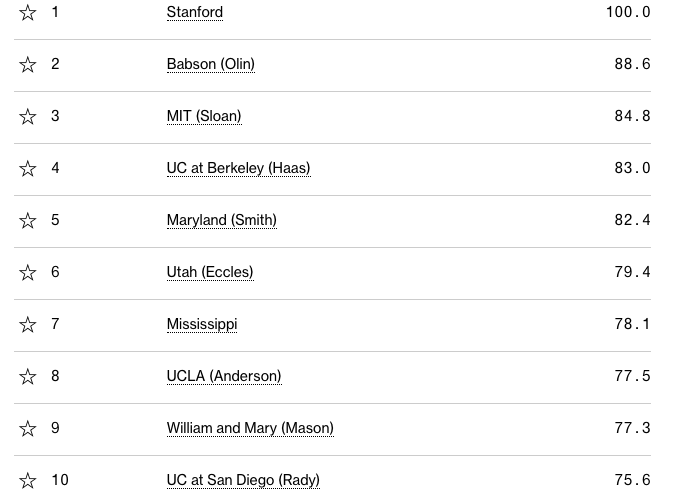Click the Mississippi school link
This screenshot has width=673, height=492.
[202, 325]
